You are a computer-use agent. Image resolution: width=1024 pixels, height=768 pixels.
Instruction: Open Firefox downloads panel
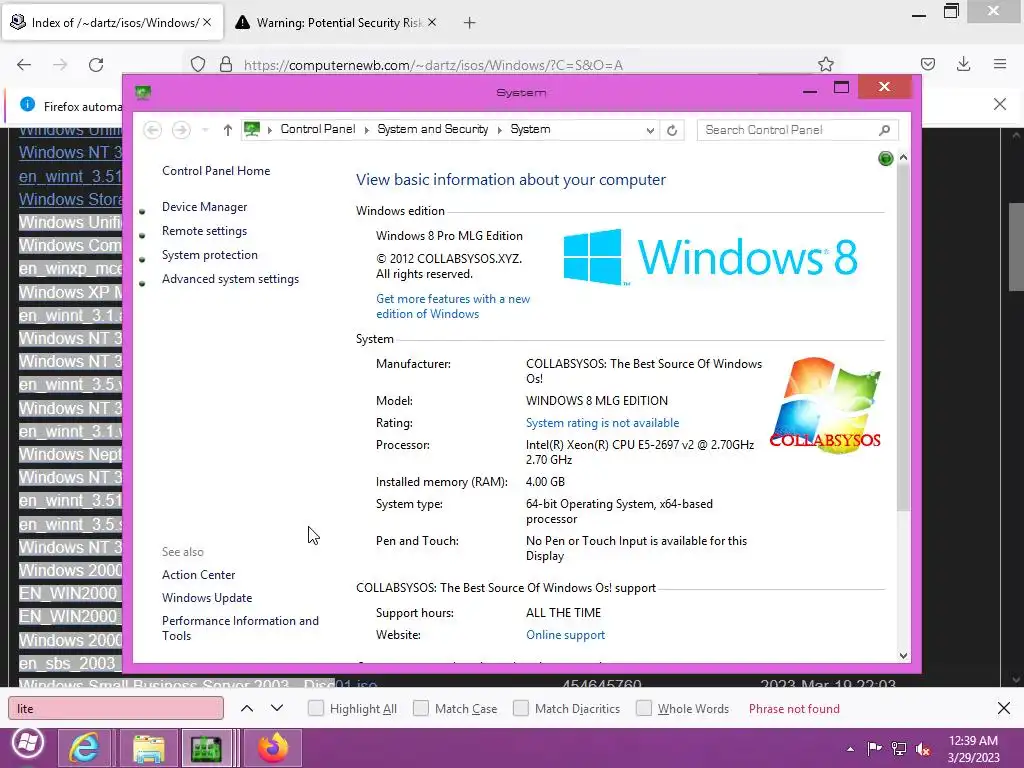(x=963, y=64)
